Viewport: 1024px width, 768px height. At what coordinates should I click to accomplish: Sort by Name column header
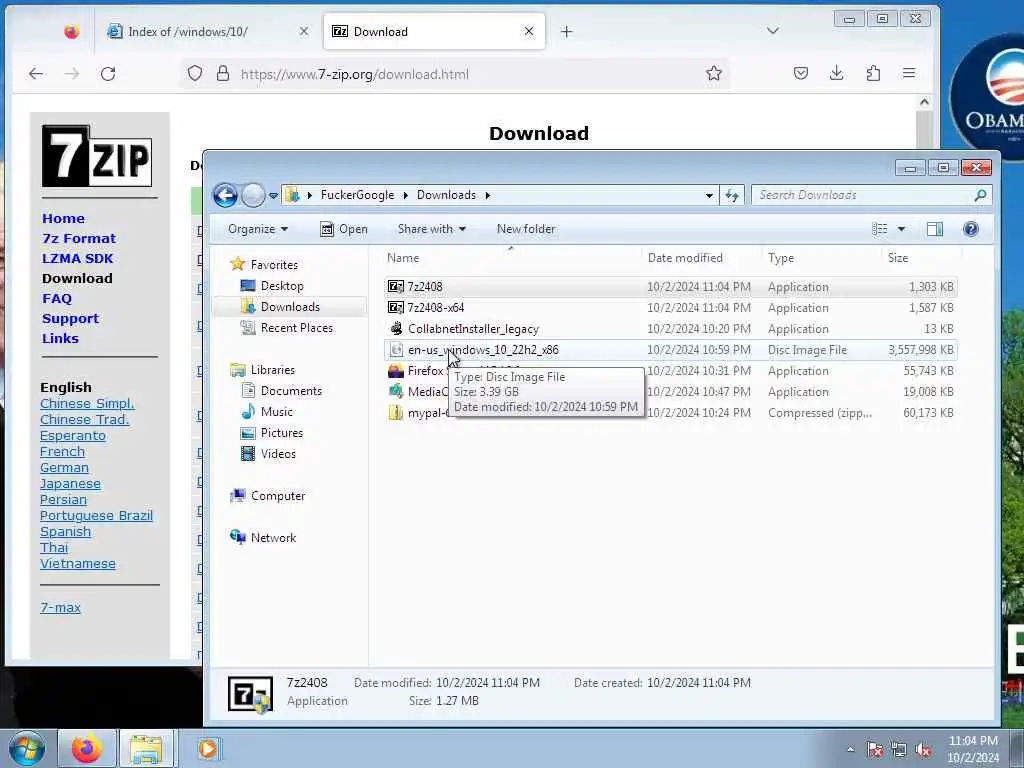click(512, 258)
